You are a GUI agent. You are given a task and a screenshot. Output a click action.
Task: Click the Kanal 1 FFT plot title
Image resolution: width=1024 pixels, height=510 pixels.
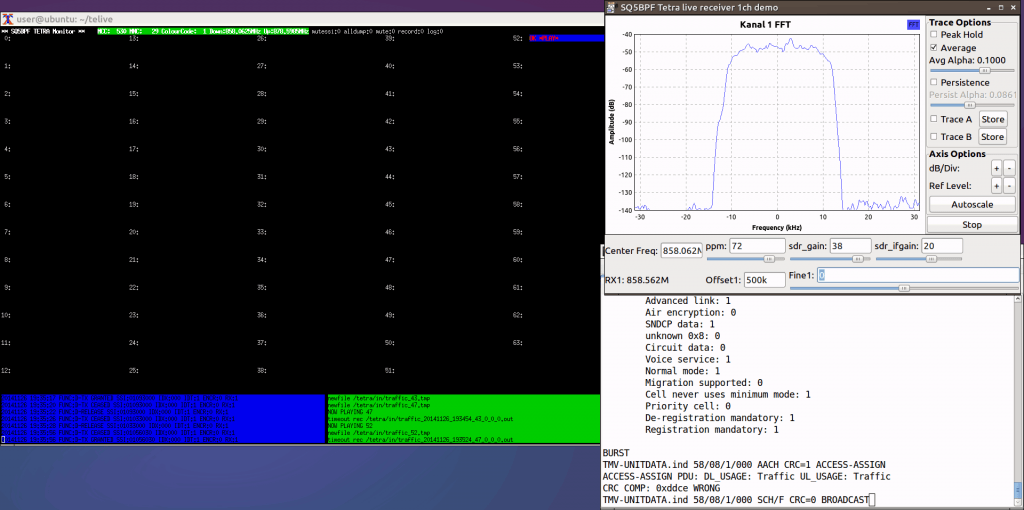click(x=764, y=25)
